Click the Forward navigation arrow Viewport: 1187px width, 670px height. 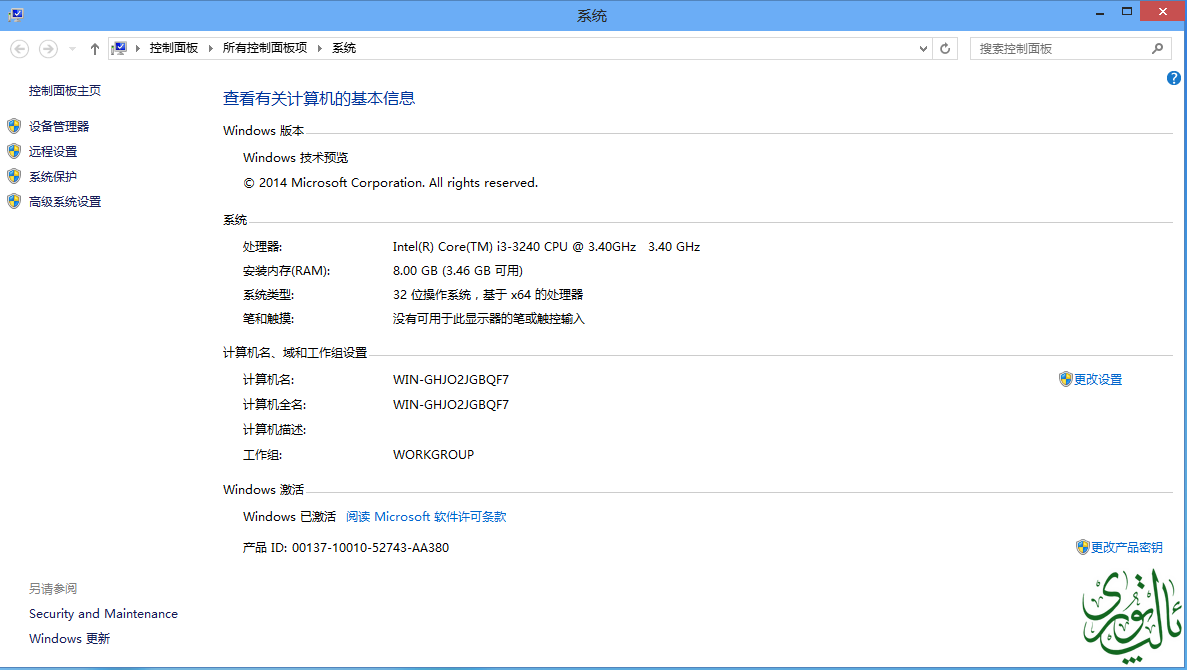click(x=48, y=48)
